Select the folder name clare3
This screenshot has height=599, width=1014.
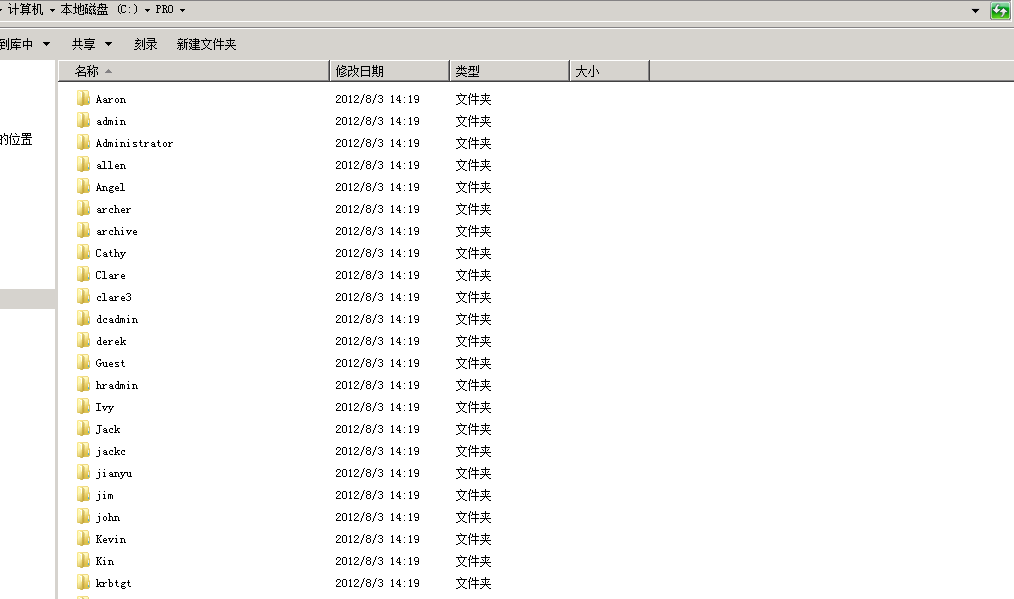(113, 297)
